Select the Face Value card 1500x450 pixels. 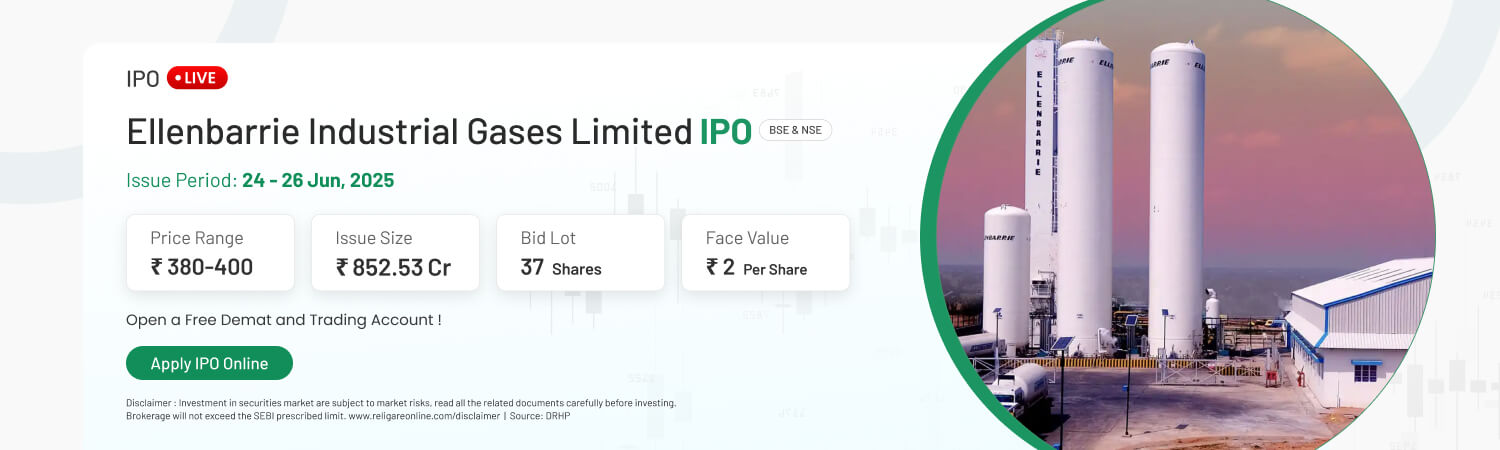766,252
